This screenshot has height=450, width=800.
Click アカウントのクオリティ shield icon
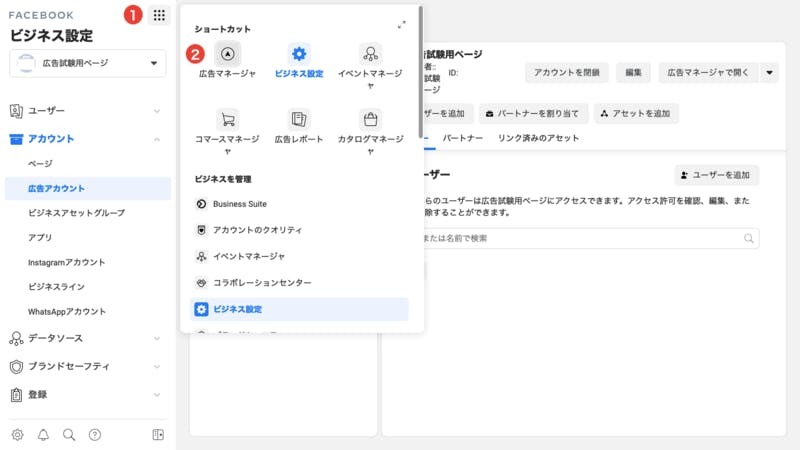click(x=202, y=230)
